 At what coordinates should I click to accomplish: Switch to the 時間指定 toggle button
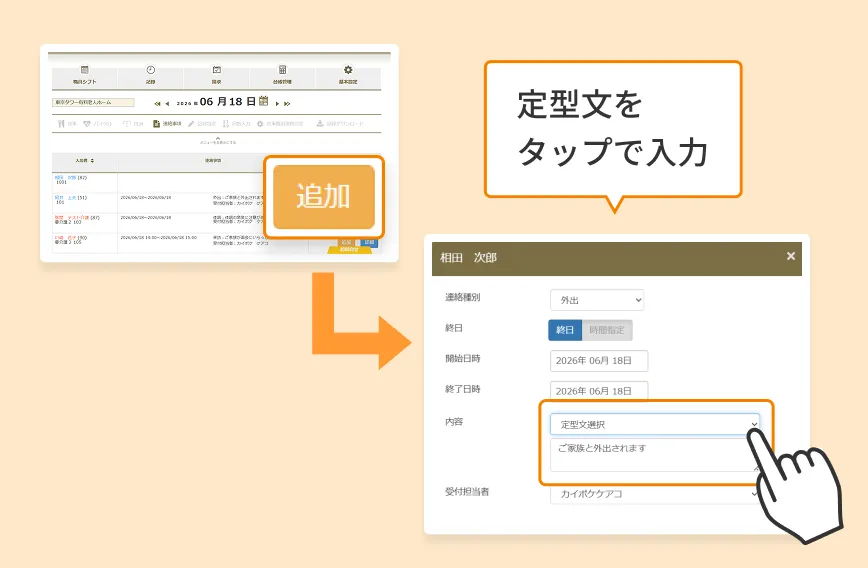coord(607,330)
